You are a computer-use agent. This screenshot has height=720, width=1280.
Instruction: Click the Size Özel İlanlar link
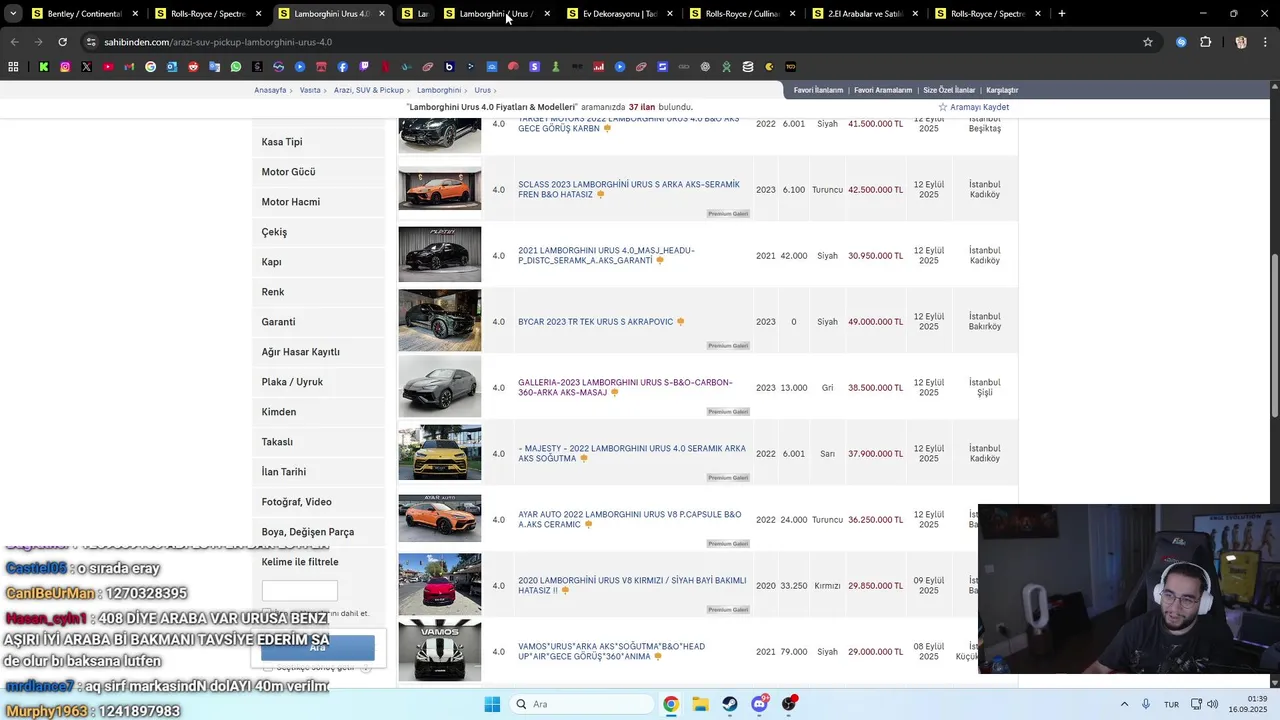[x=949, y=90]
